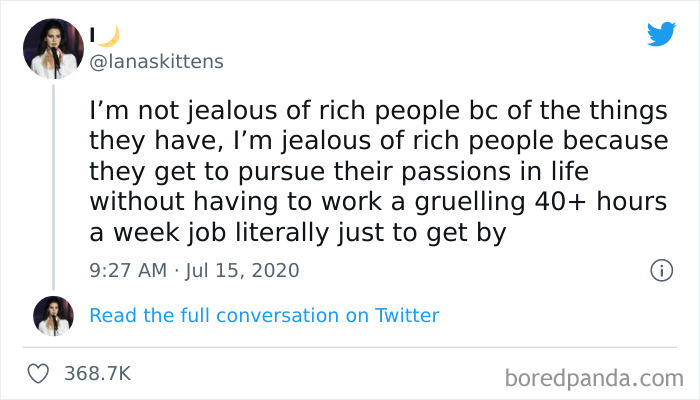Click the Twitter bird logo
The image size is (700, 400).
click(661, 34)
